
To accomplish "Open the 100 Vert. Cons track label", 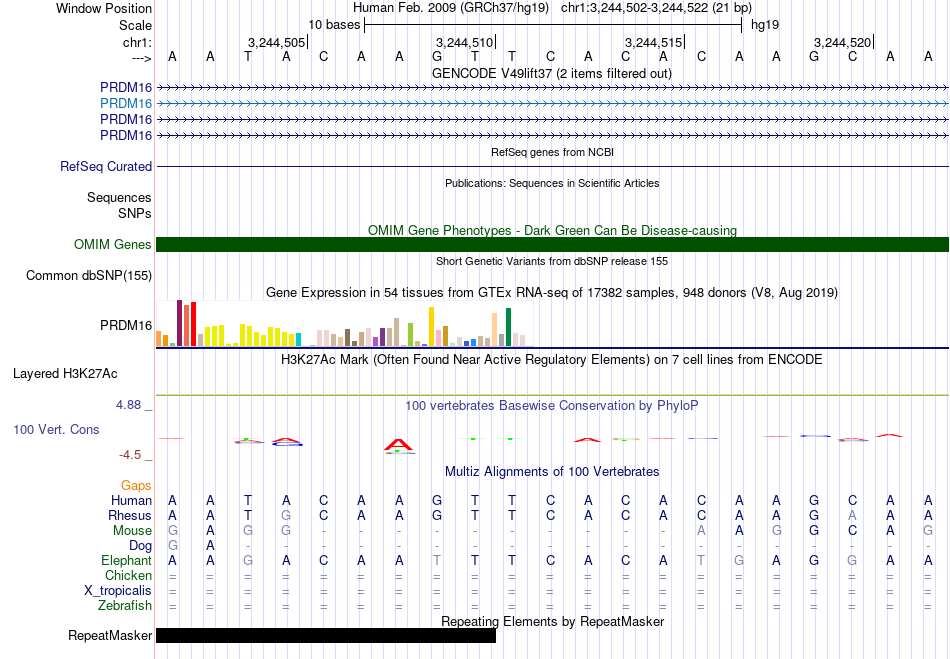I will [56, 429].
